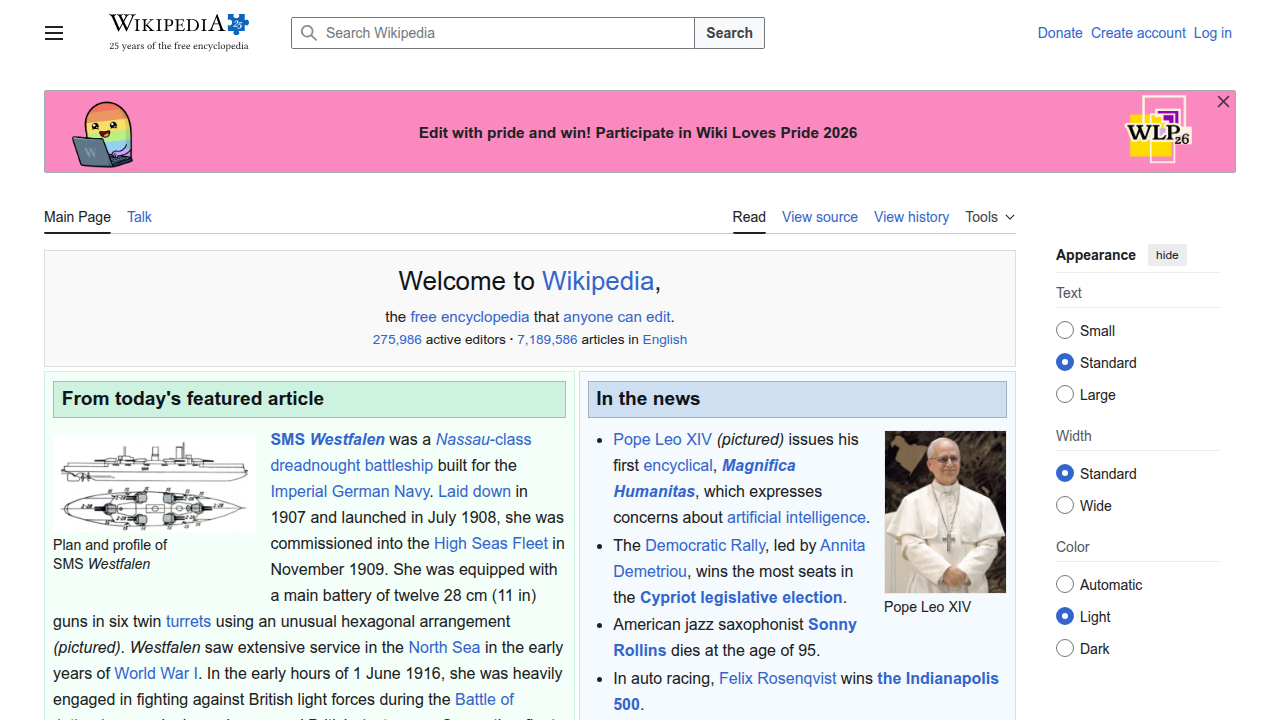The width and height of the screenshot is (1280, 720).
Task: Click the WLP 26 logo
Action: [x=1158, y=130]
